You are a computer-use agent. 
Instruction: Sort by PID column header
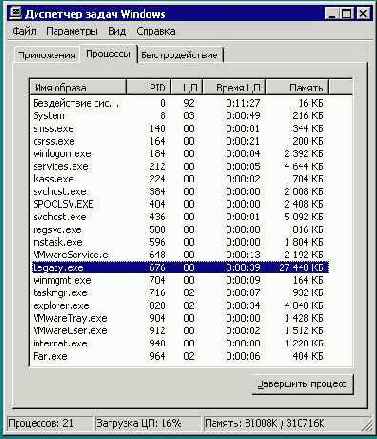149,87
